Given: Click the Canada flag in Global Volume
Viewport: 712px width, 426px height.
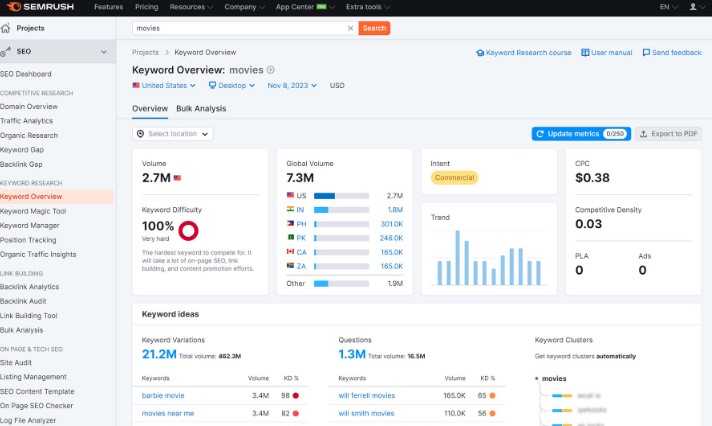Looking at the screenshot, I should click(290, 252).
